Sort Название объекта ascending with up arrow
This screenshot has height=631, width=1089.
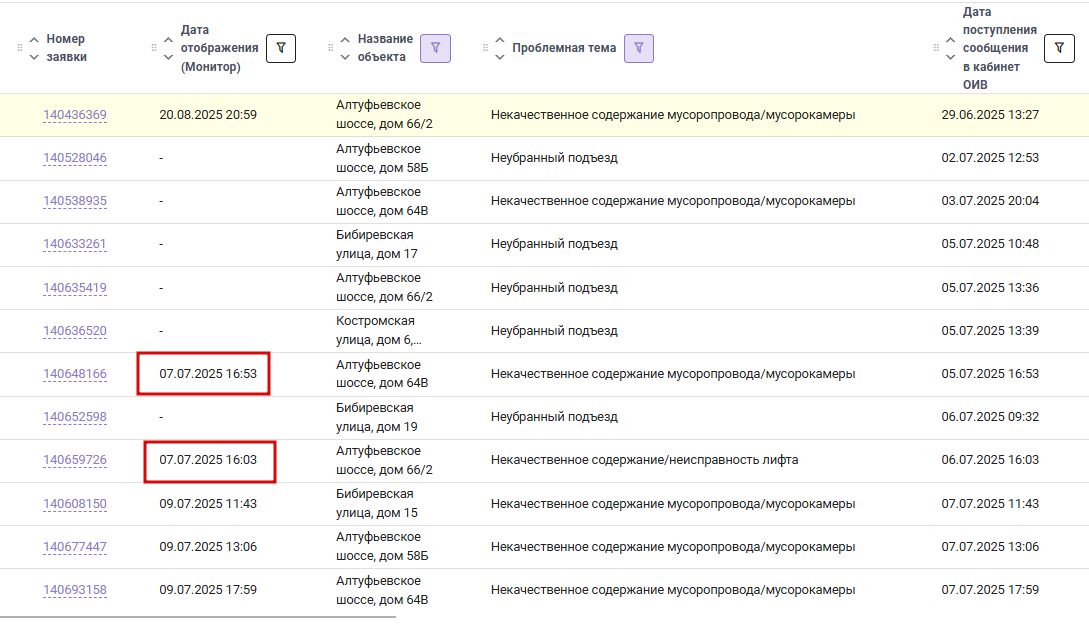click(345, 40)
